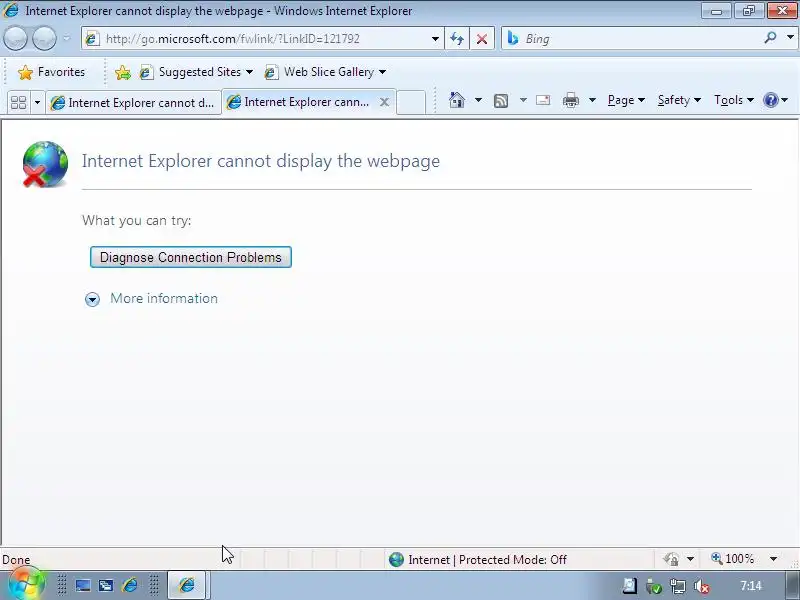Click the RSS Feeds icon
Screen dimensions: 800x600
click(x=501, y=101)
